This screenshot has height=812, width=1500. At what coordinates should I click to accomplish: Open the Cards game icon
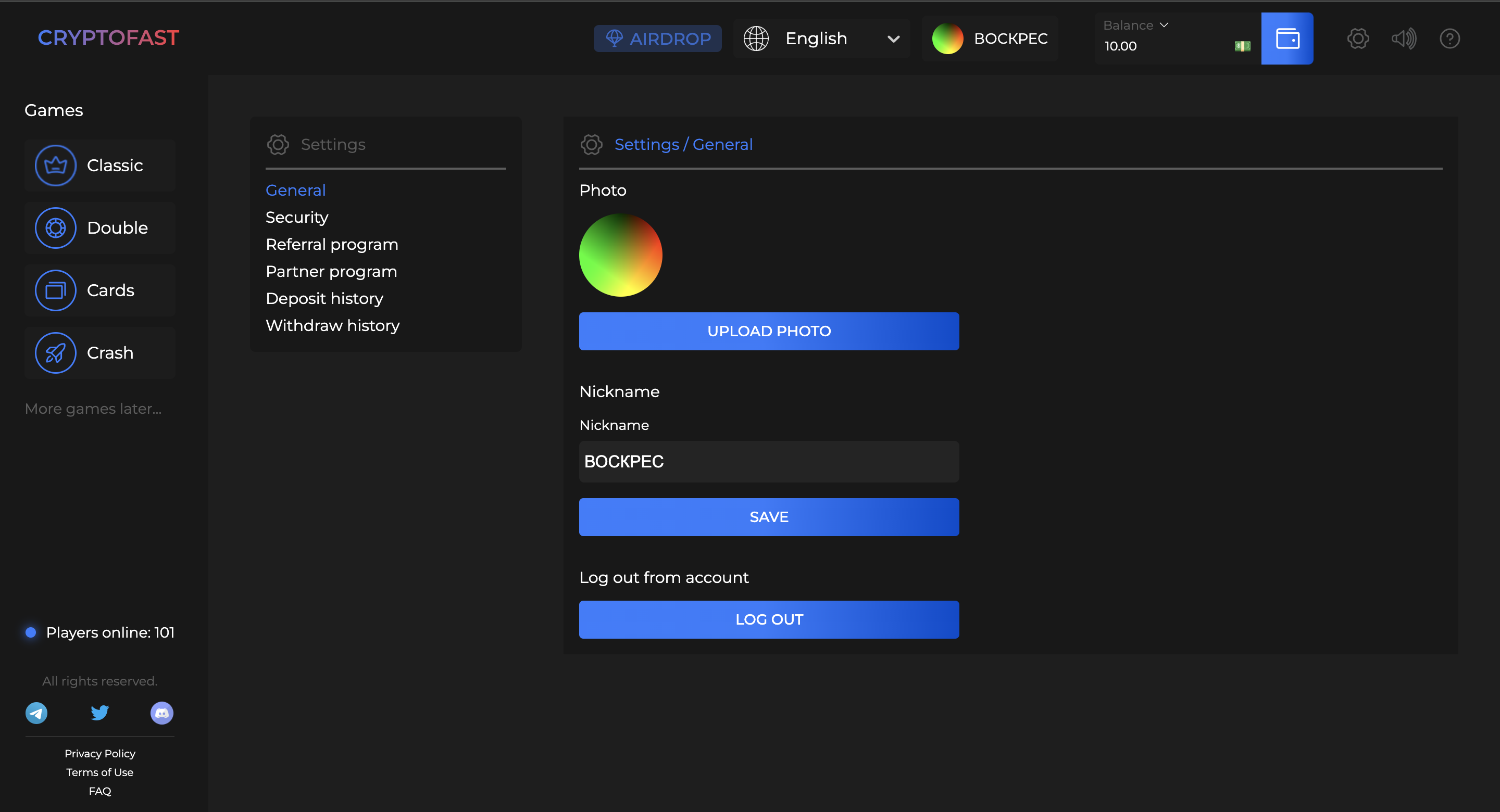[55, 290]
